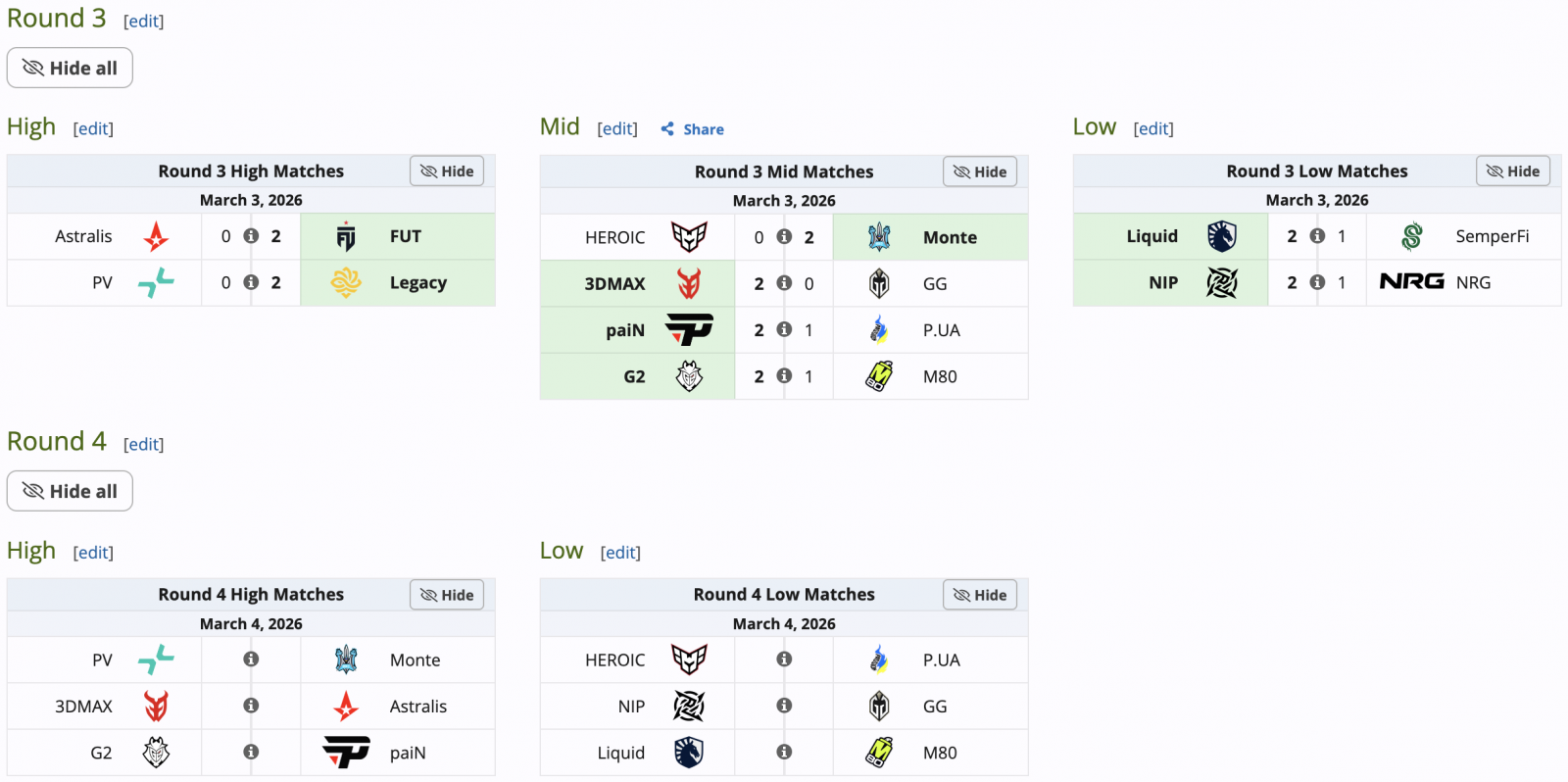Hide the Round 3 Low Matches table
The width and height of the screenshot is (1568, 782).
click(x=1513, y=171)
